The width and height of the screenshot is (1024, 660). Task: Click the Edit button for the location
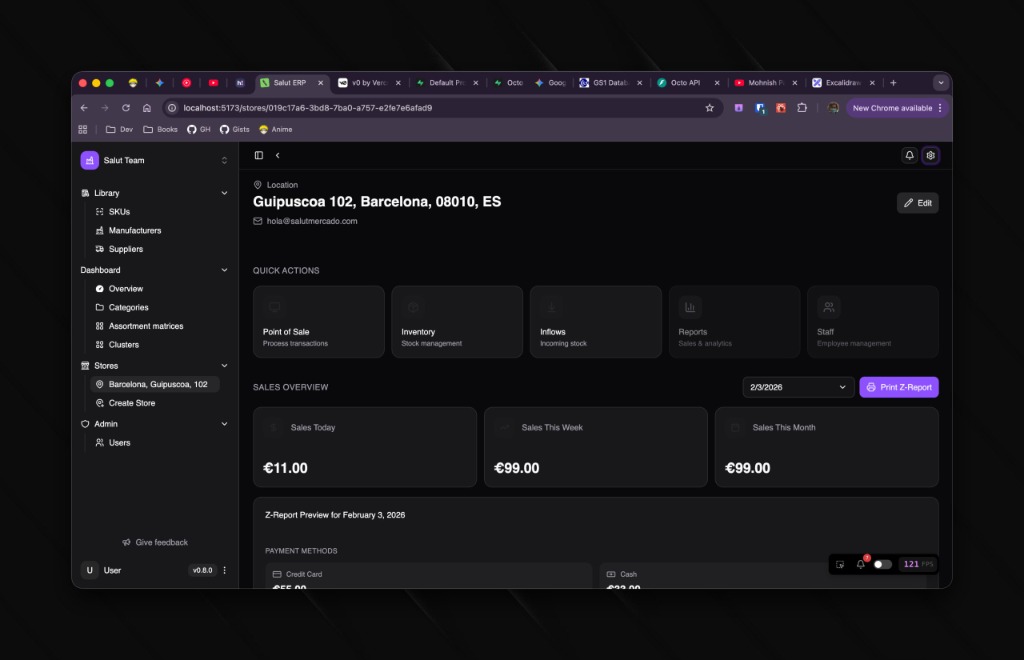[916, 202]
